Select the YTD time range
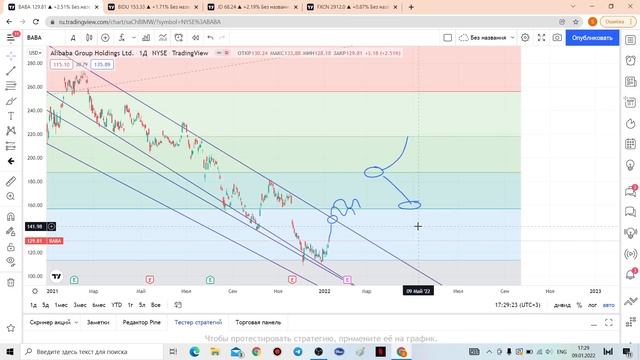Image resolution: width=640 pixels, height=360 pixels. 117,305
